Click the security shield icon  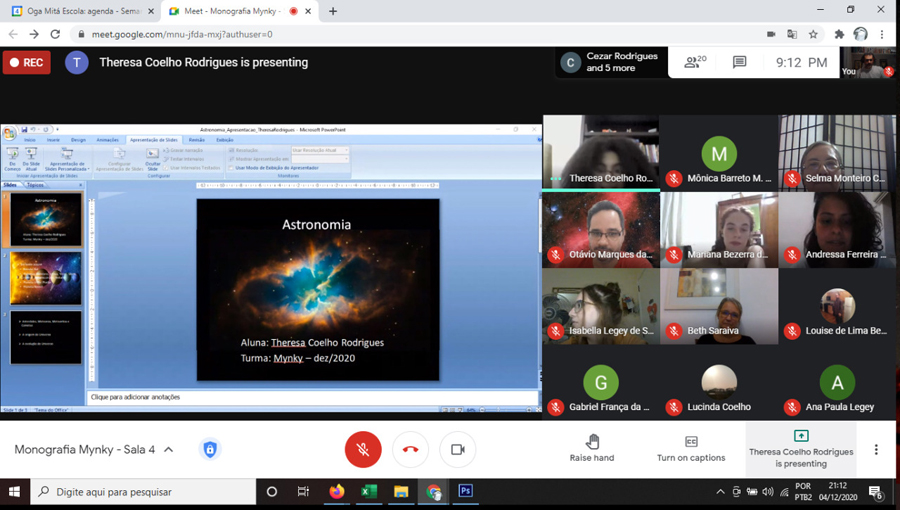point(210,450)
